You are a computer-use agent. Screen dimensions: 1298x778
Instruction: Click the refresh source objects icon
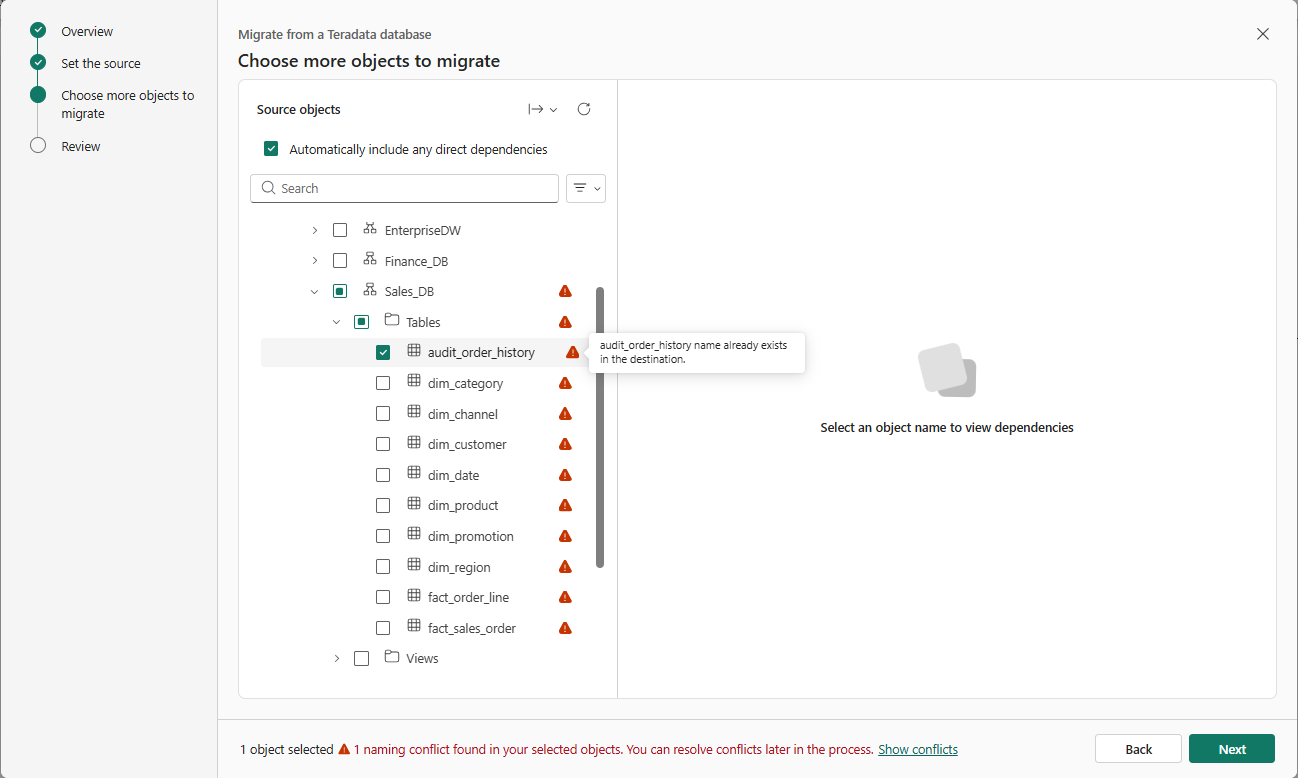(584, 109)
